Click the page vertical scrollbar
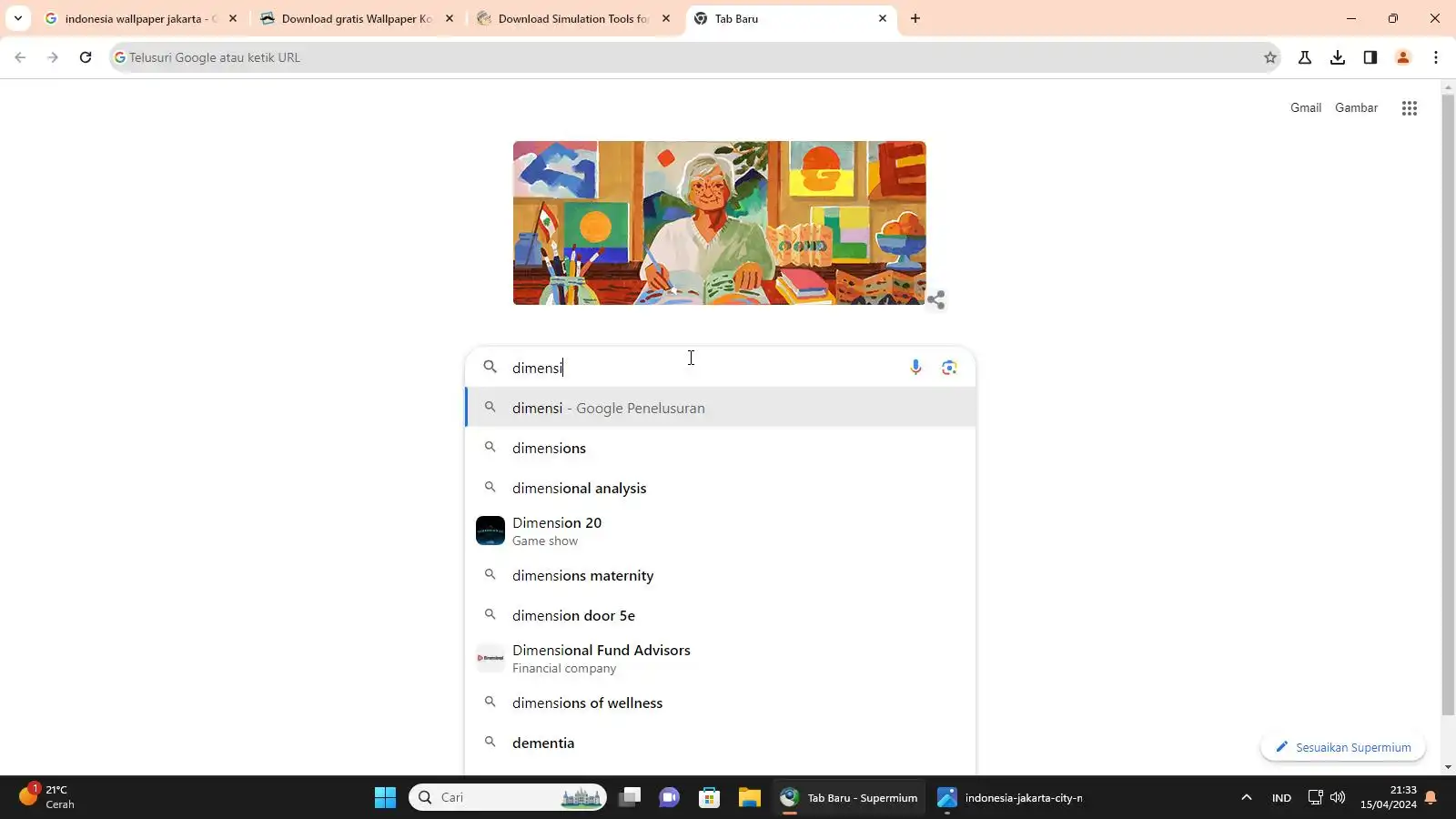 (x=1449, y=405)
